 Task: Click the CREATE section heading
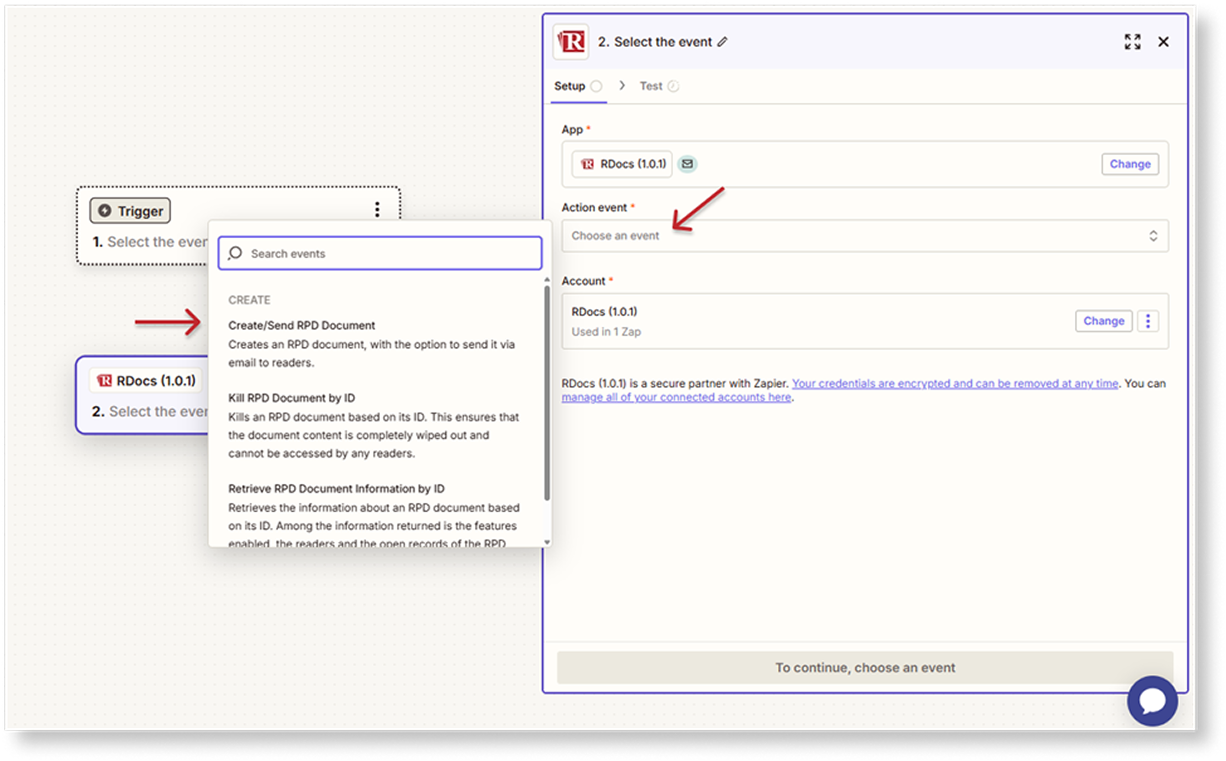click(x=249, y=300)
